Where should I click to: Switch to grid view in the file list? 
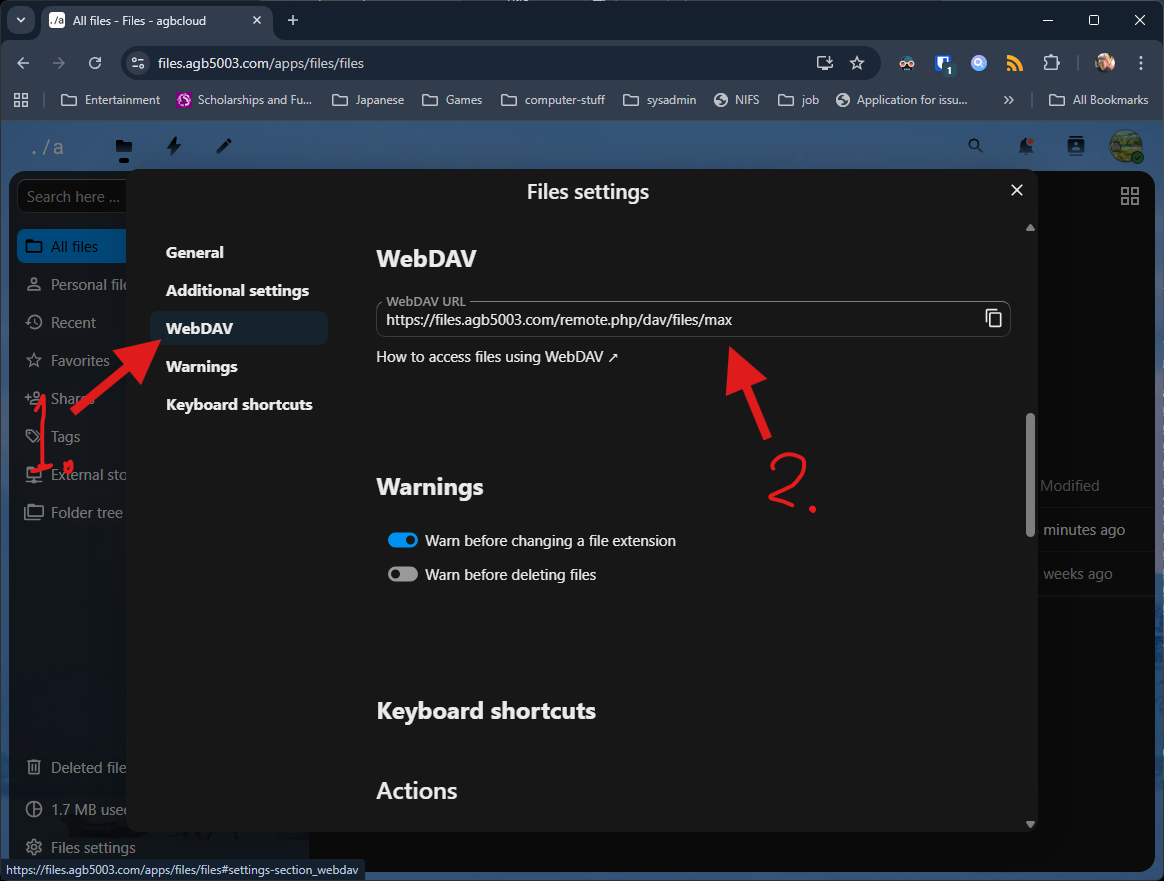point(1130,196)
